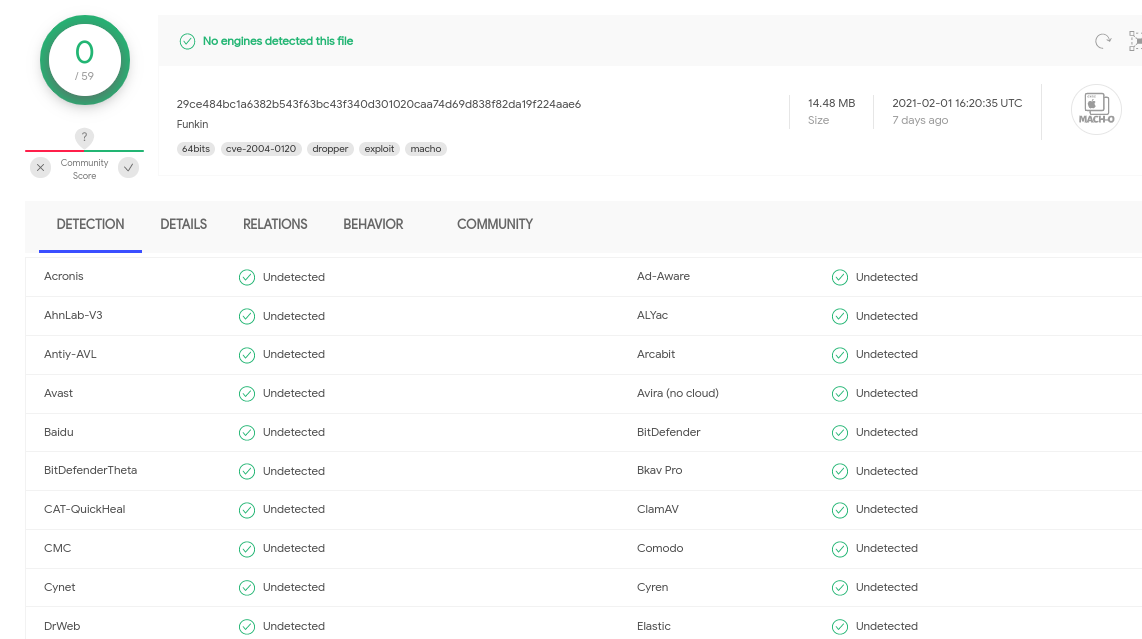This screenshot has width=1142, height=639.
Task: Click the cve-2004-0120 tag
Action: (261, 149)
